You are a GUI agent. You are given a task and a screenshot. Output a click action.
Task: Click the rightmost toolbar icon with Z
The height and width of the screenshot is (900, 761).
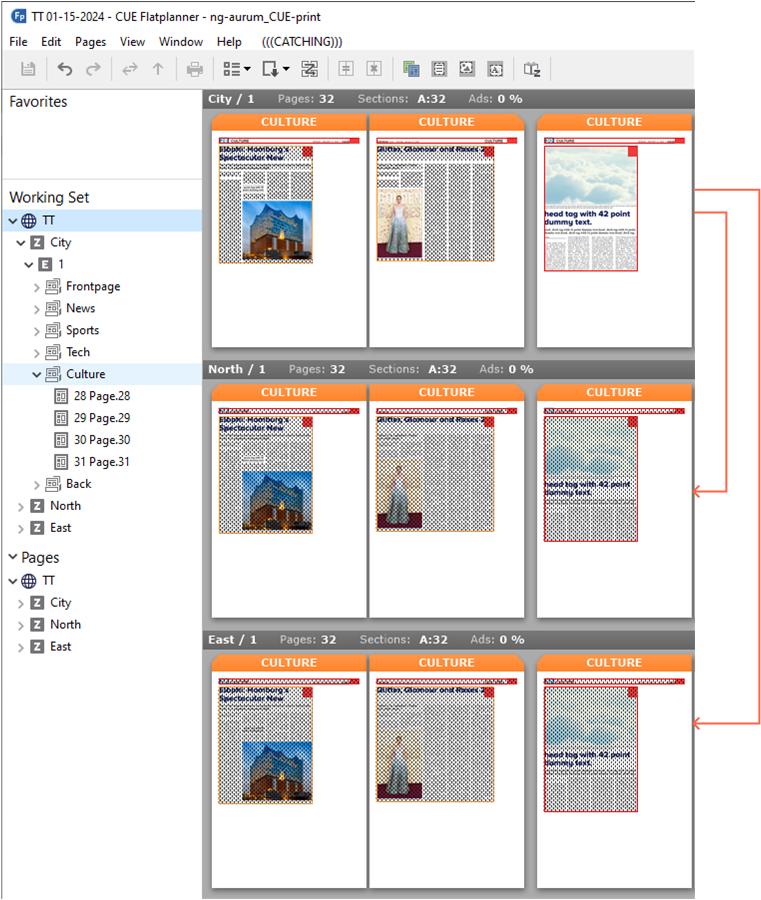pyautogui.click(x=532, y=69)
